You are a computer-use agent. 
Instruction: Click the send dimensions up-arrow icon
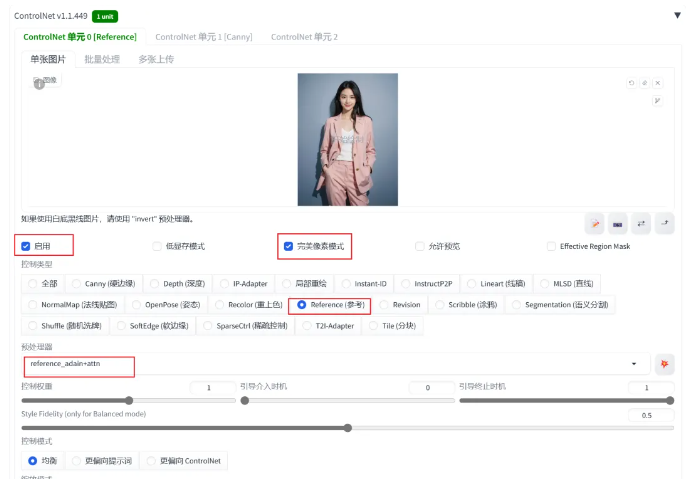pyautogui.click(x=665, y=224)
